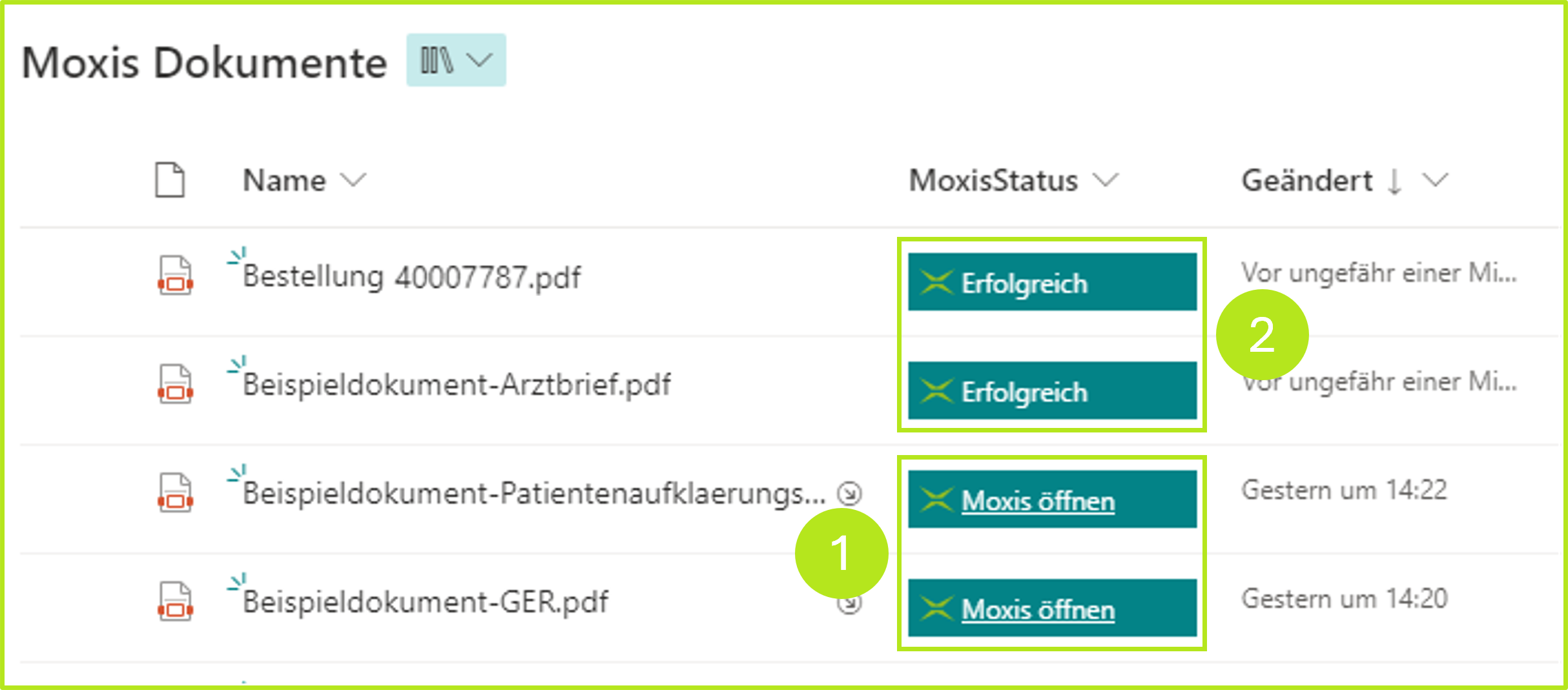Open the view selector next to the library title
The height and width of the screenshot is (690, 1568).
(479, 60)
